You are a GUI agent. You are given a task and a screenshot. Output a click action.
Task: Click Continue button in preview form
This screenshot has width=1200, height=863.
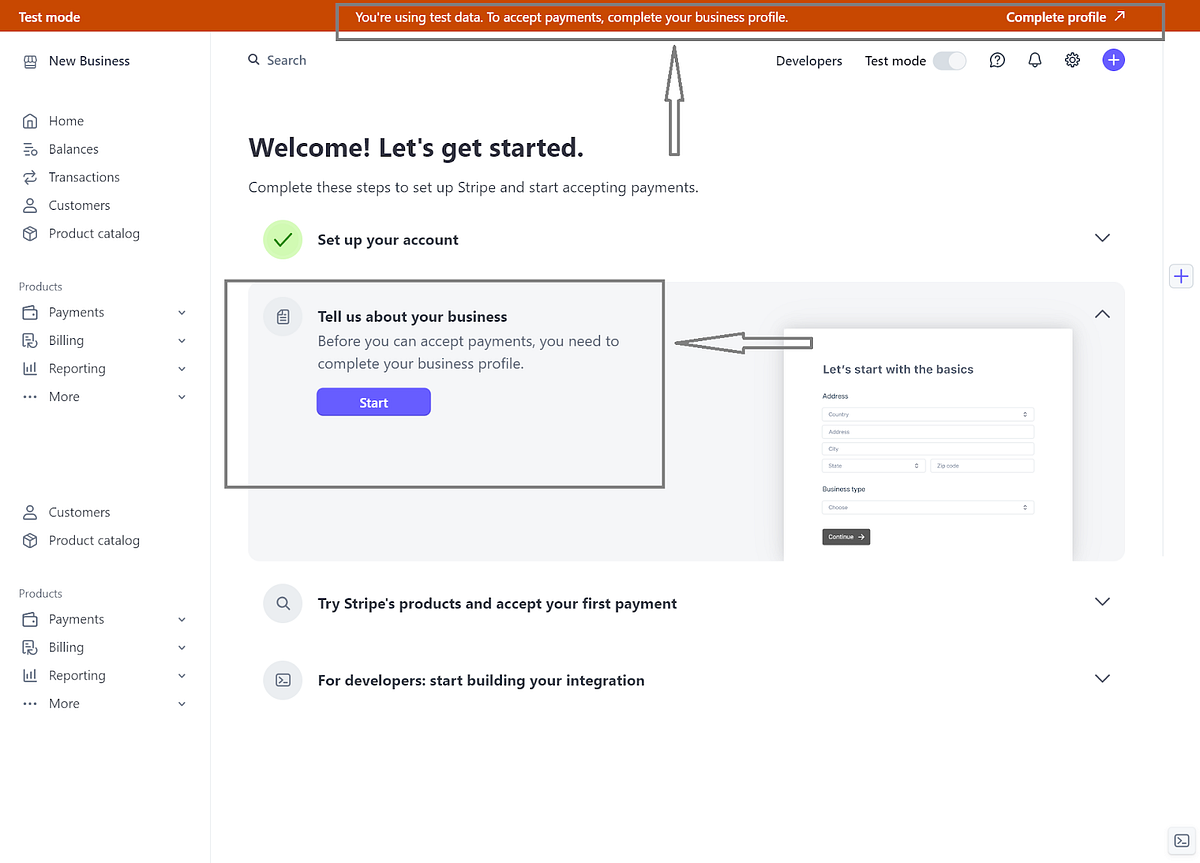pyautogui.click(x=846, y=537)
